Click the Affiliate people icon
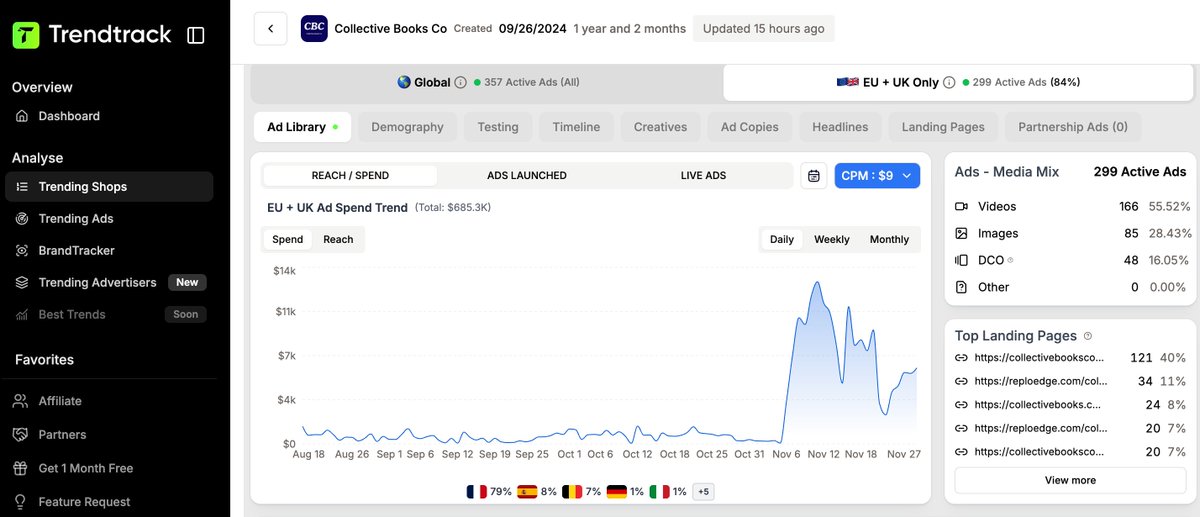Viewport: 1200px width, 517px height. pos(19,401)
